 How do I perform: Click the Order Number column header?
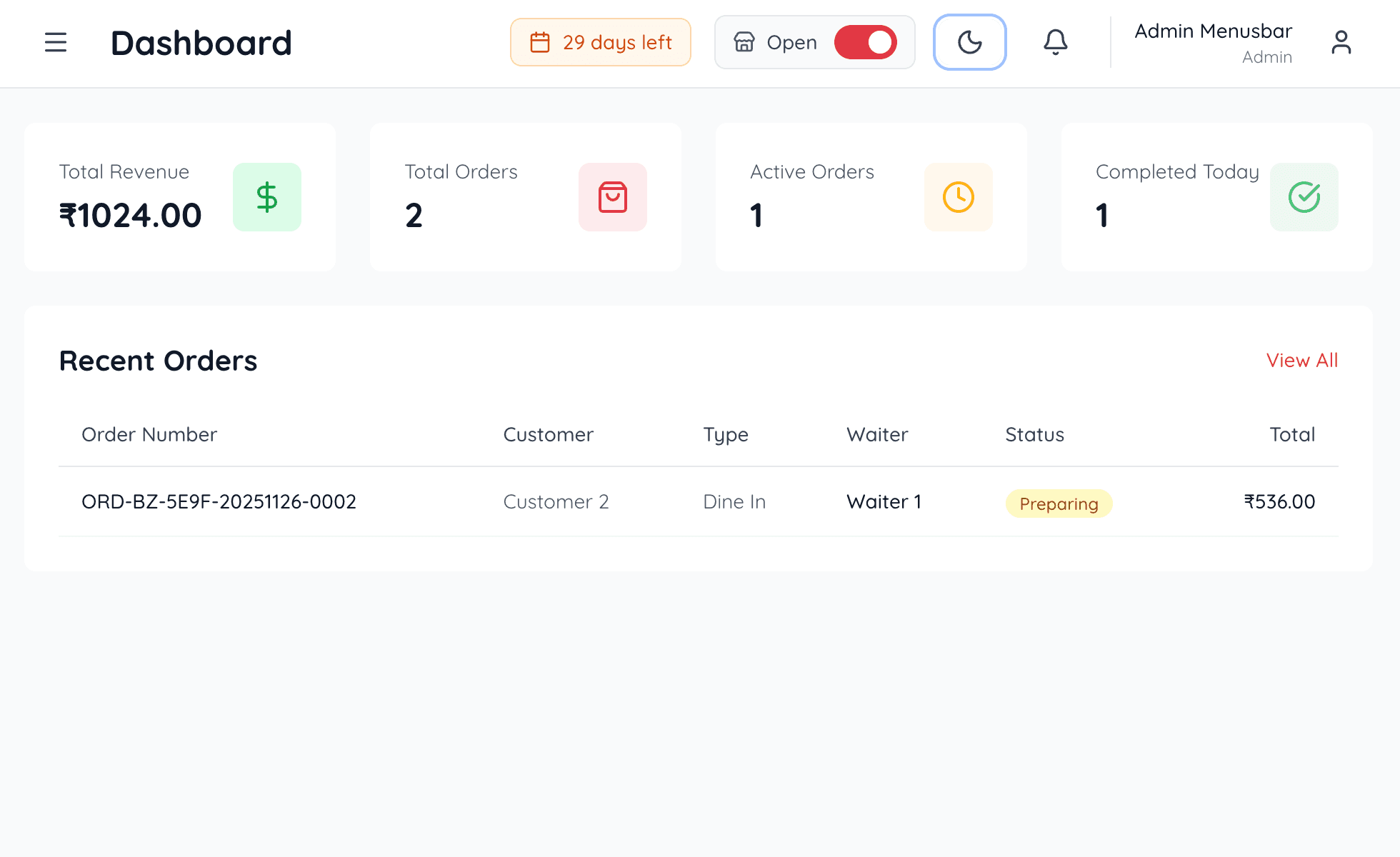point(149,434)
